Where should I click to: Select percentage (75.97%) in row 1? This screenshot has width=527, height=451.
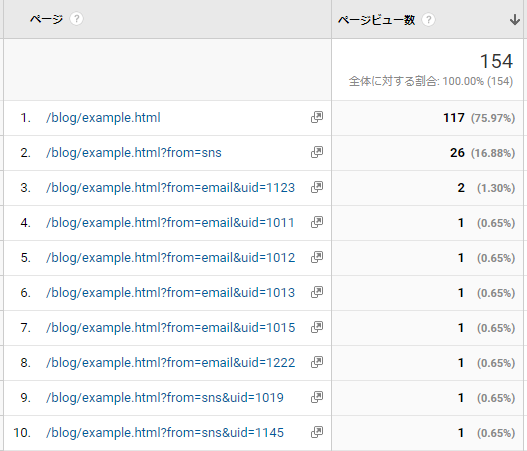point(493,118)
